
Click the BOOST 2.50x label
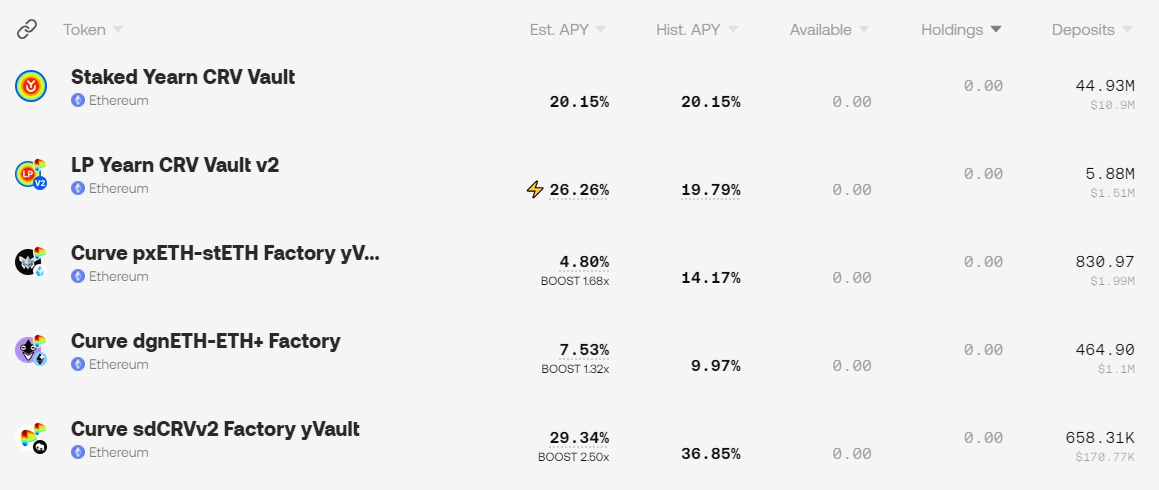coord(574,457)
